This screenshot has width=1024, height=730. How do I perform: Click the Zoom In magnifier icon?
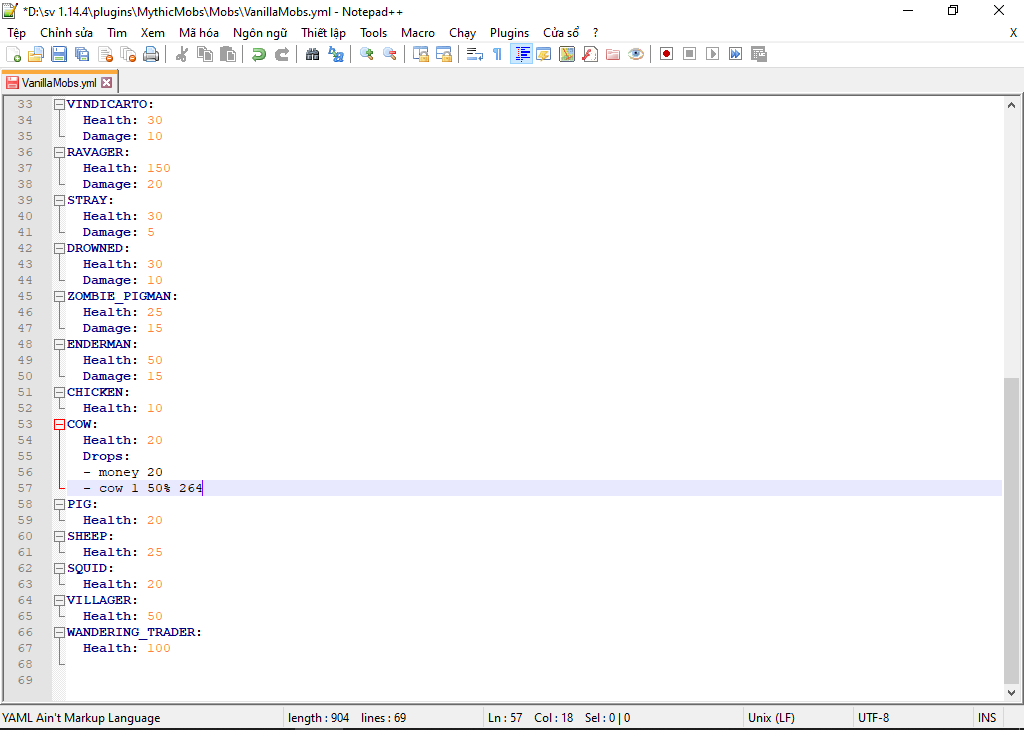[367, 54]
